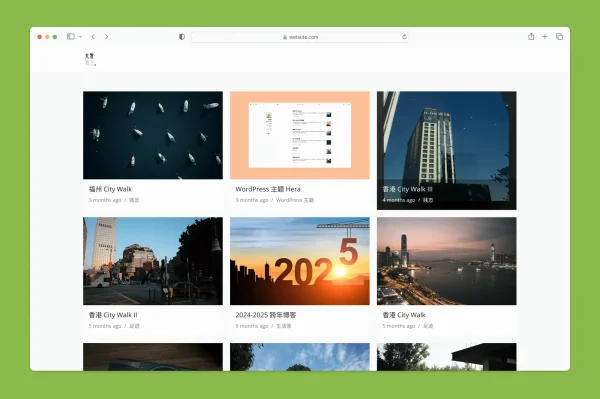Open the 2024-2025 跨年博客 post title

[266, 315]
